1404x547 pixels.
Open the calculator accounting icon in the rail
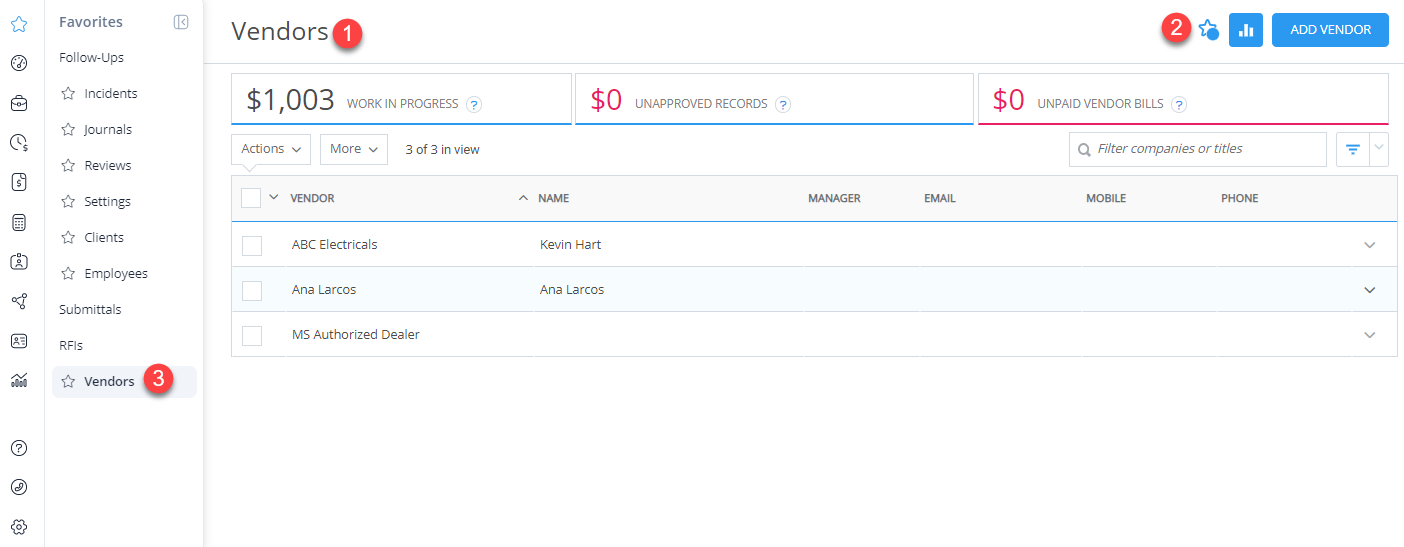[19, 222]
